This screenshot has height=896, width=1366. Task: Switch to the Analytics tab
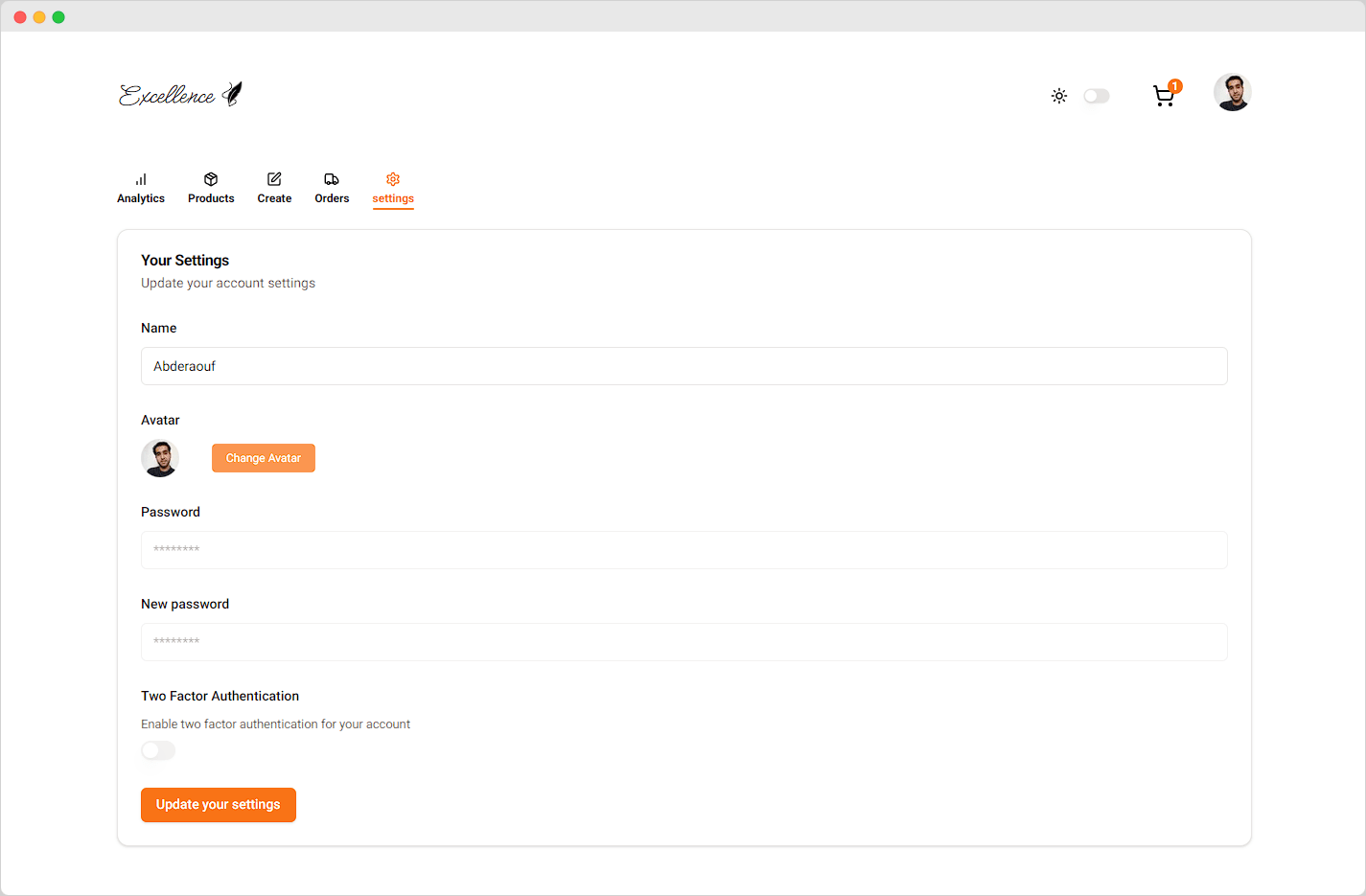[x=141, y=189]
